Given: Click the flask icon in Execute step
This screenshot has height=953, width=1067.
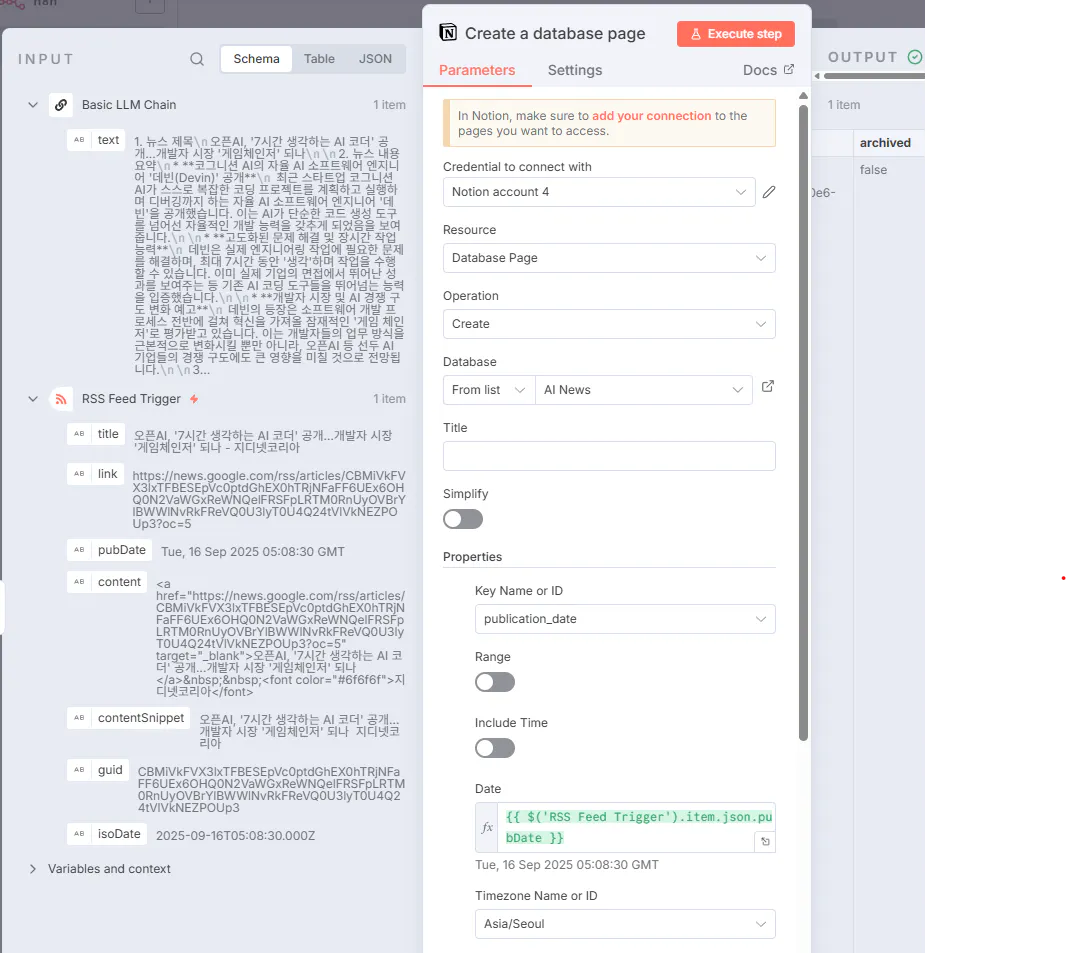Looking at the screenshot, I should tap(695, 34).
